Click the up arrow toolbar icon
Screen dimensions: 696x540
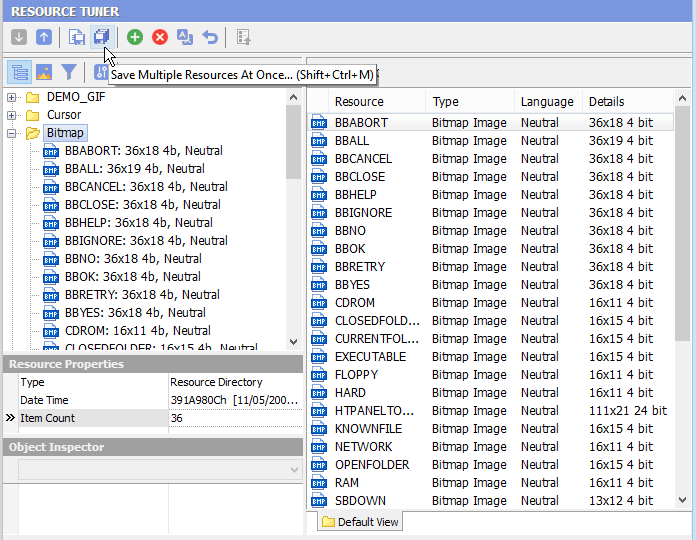(x=43, y=37)
